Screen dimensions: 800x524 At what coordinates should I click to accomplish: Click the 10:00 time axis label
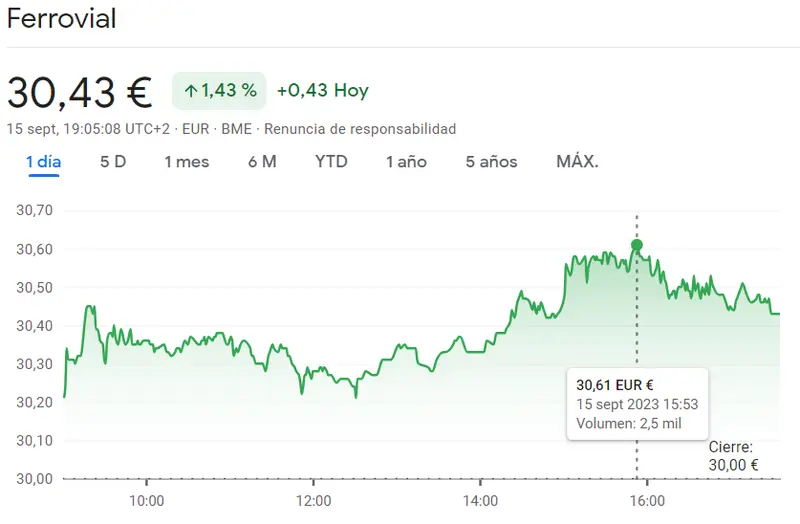point(146,499)
